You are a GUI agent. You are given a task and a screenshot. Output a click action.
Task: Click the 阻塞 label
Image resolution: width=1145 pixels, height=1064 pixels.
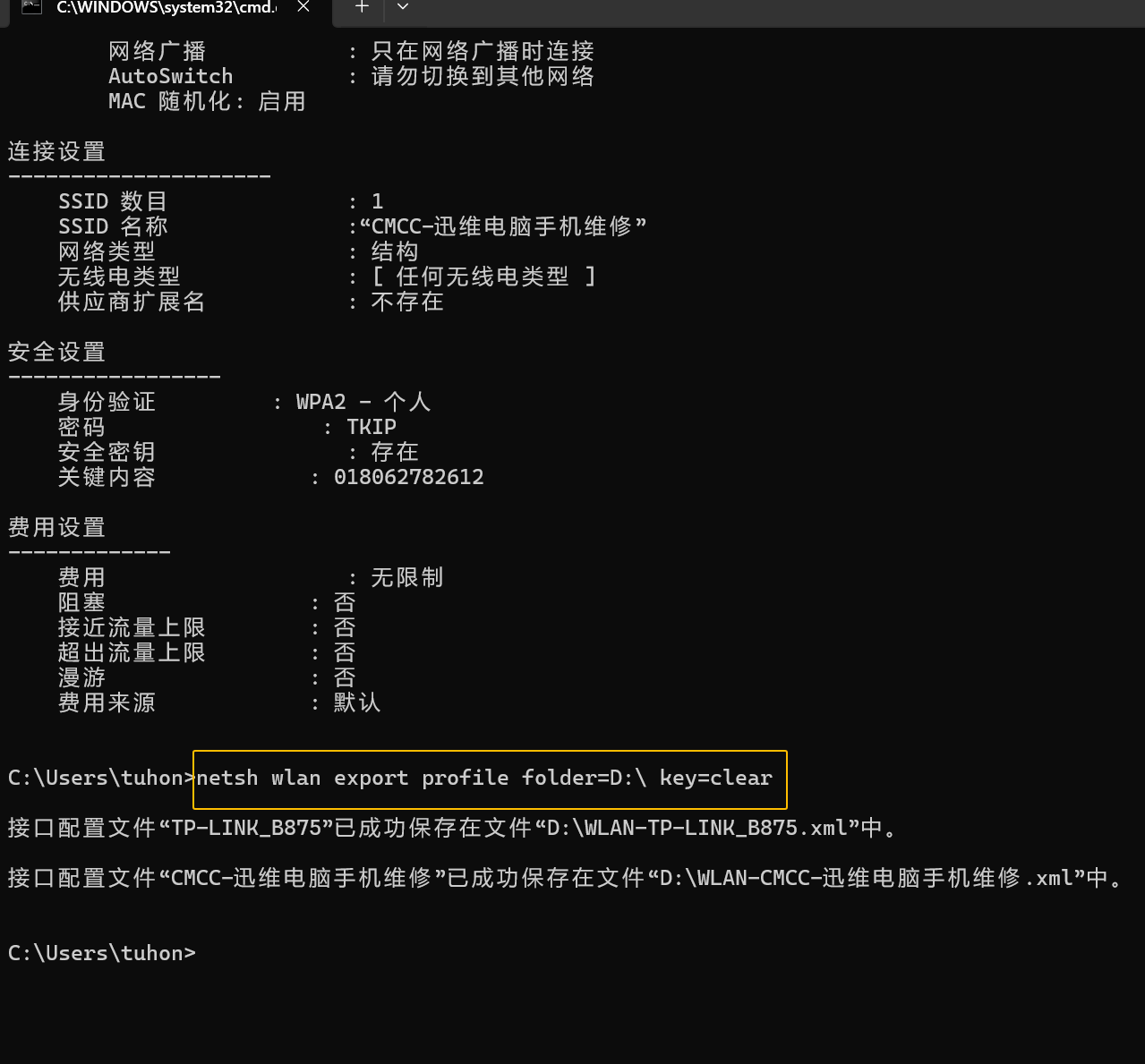pos(82,602)
